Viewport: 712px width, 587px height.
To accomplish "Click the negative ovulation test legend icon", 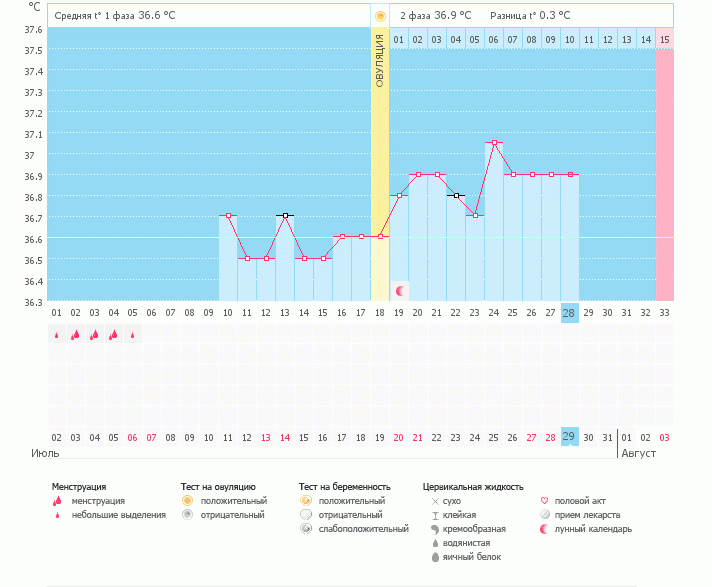I will (188, 515).
